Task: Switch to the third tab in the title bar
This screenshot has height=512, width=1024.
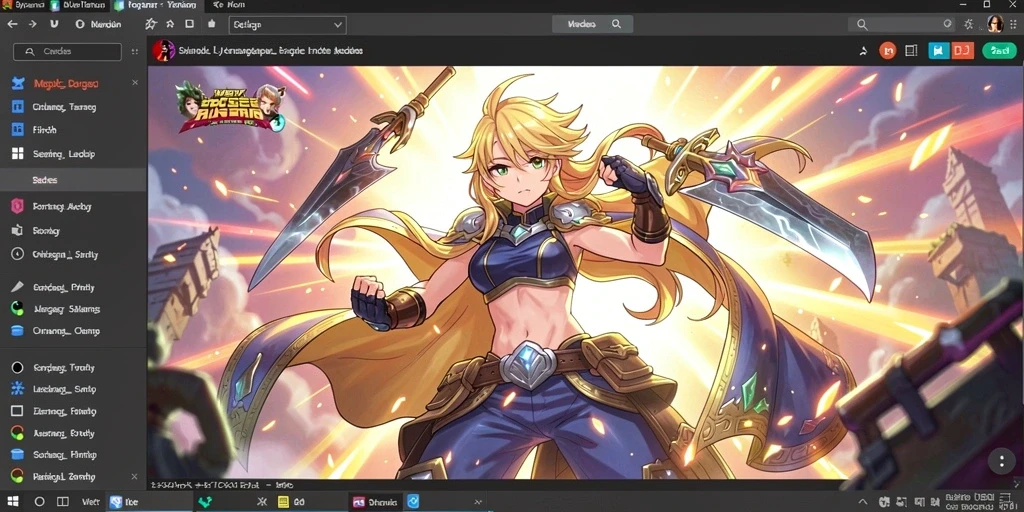Action: pos(155,5)
